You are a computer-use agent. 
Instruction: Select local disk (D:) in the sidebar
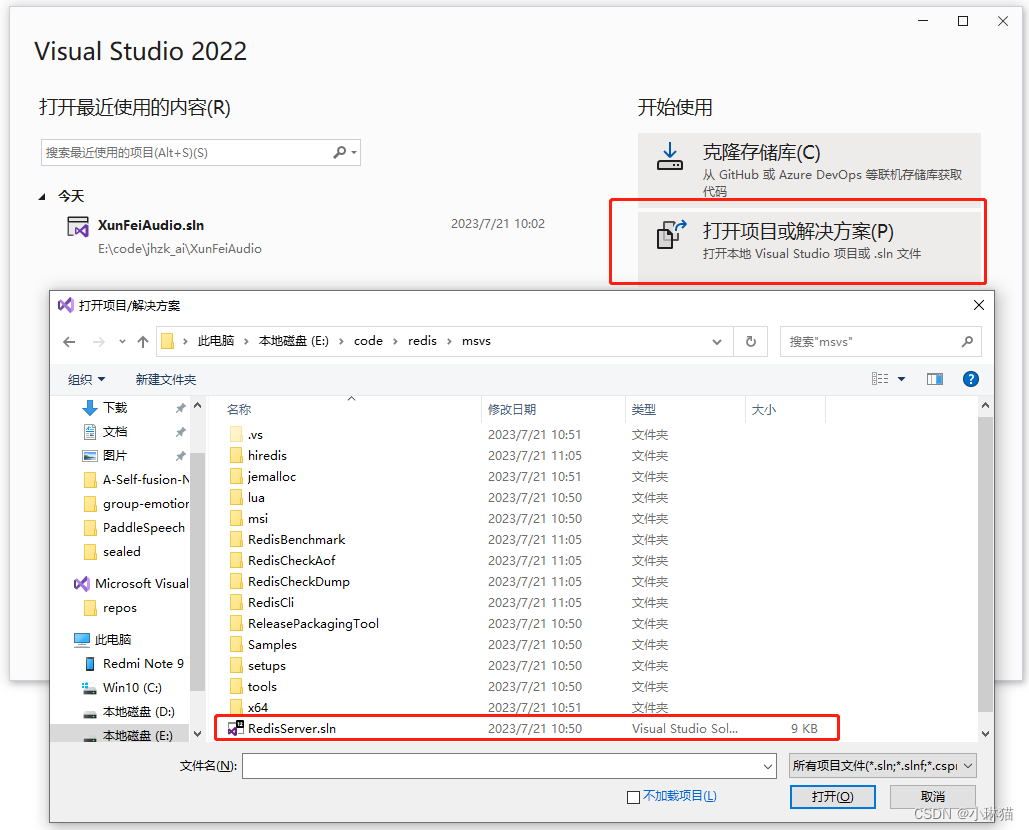click(129, 711)
